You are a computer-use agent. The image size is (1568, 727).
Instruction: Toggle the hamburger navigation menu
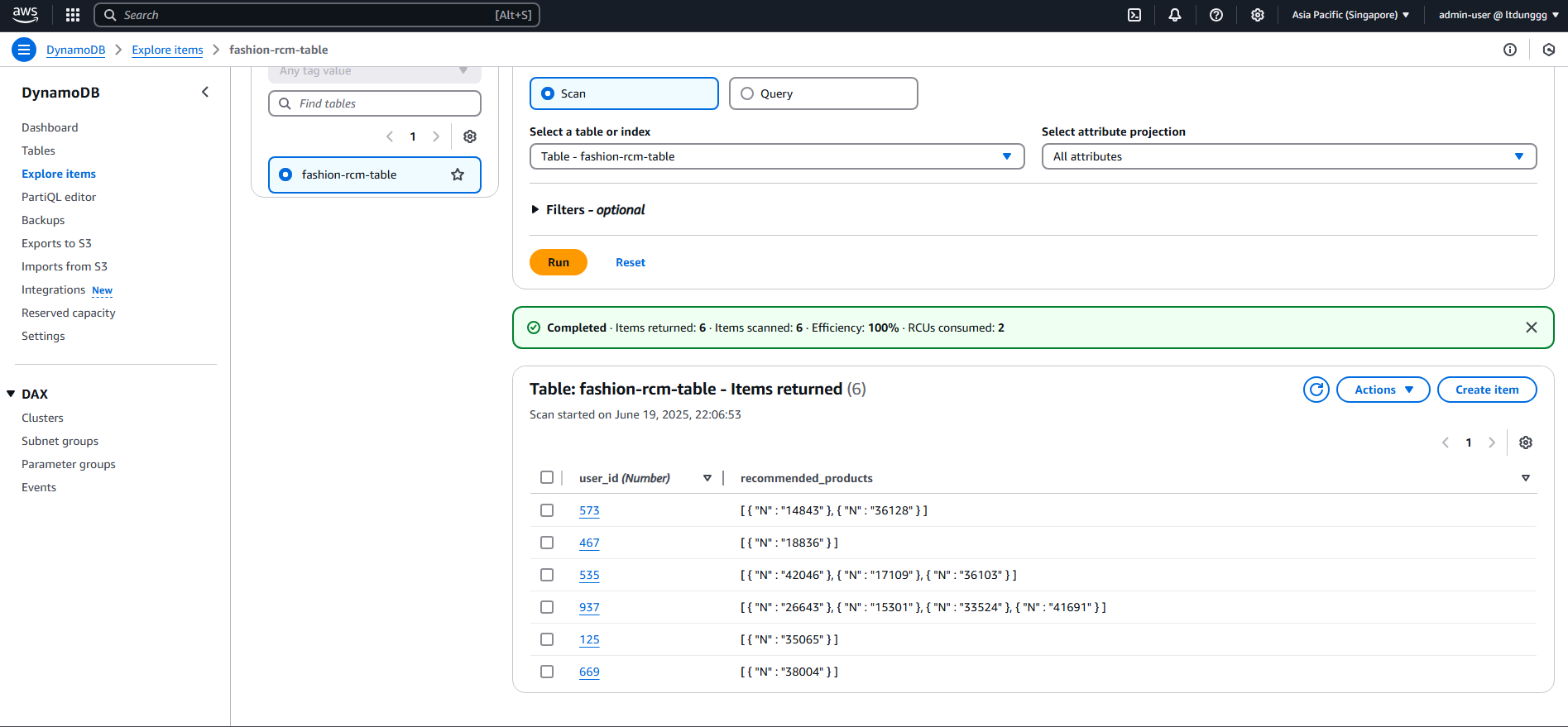pos(24,50)
